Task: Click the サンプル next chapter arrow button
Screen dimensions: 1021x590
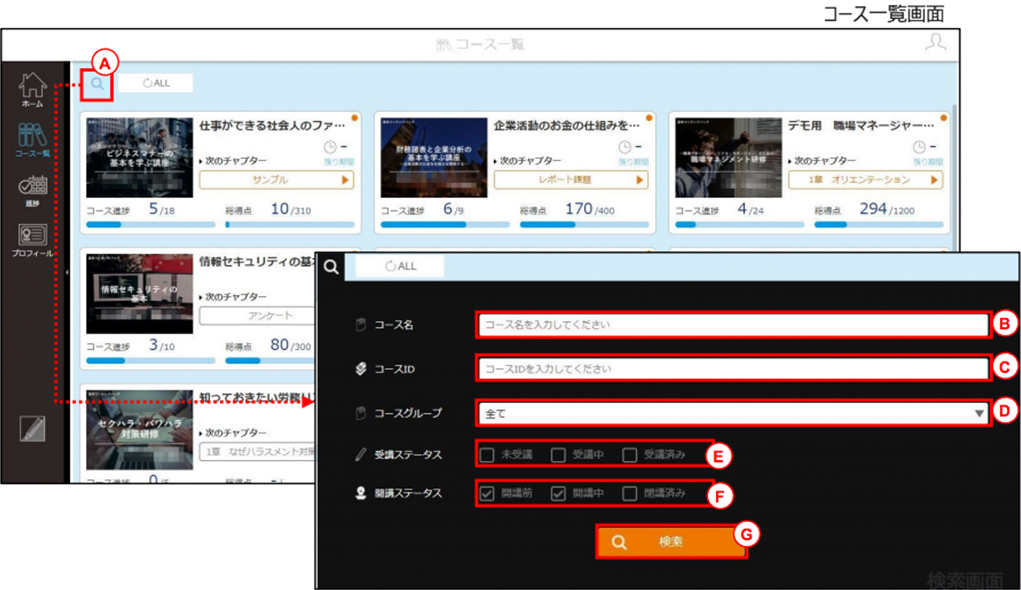Action: click(x=277, y=180)
